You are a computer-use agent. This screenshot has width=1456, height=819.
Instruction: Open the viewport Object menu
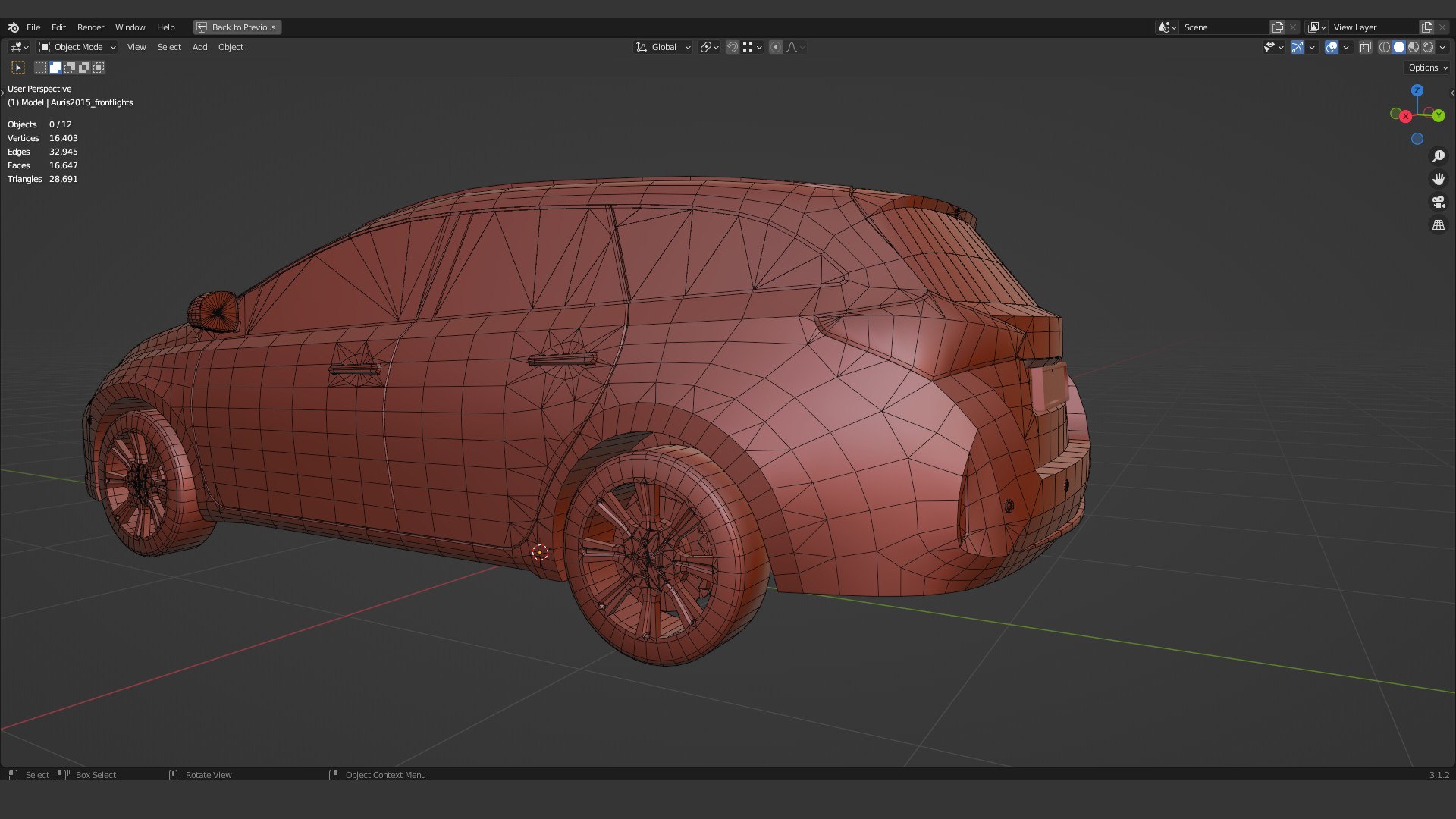[231, 47]
